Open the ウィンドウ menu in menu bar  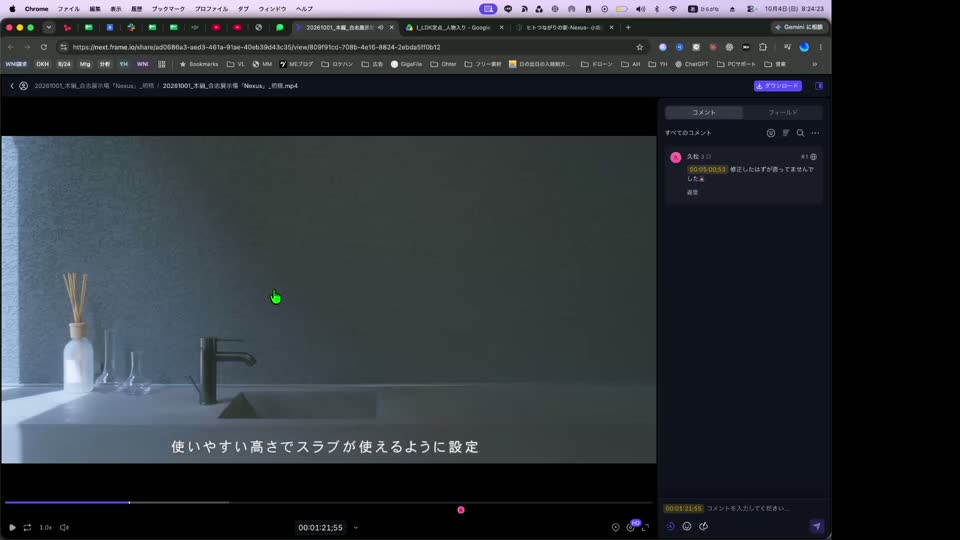click(x=272, y=9)
